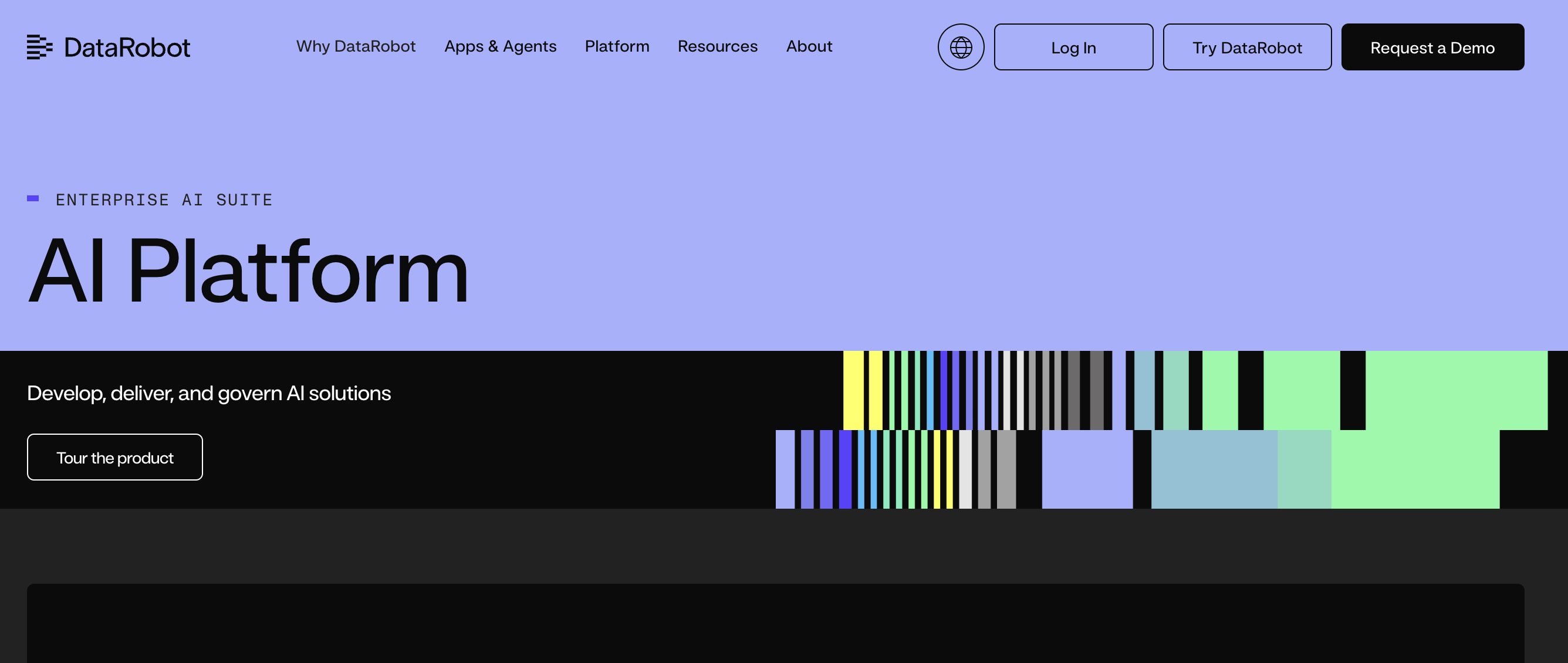Screen dimensions: 1568x663
Task: Expand the Platform navigation dropdown
Action: click(617, 46)
